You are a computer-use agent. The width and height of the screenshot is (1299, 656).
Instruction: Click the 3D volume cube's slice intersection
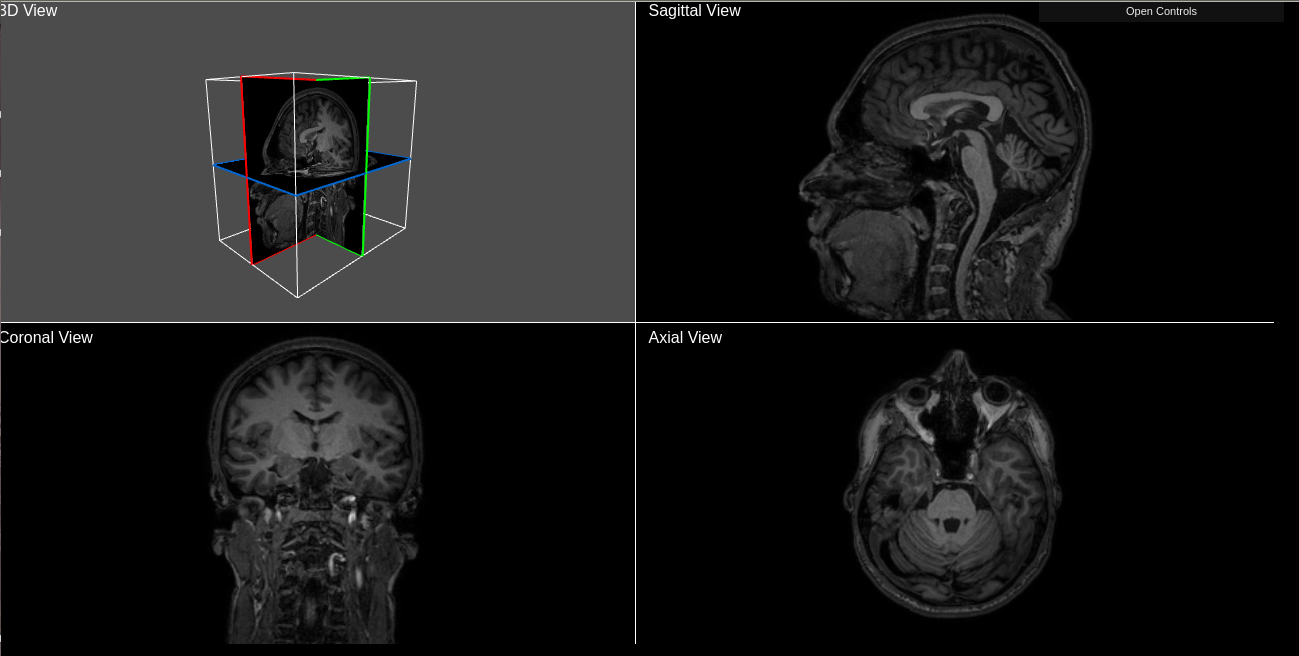295,192
